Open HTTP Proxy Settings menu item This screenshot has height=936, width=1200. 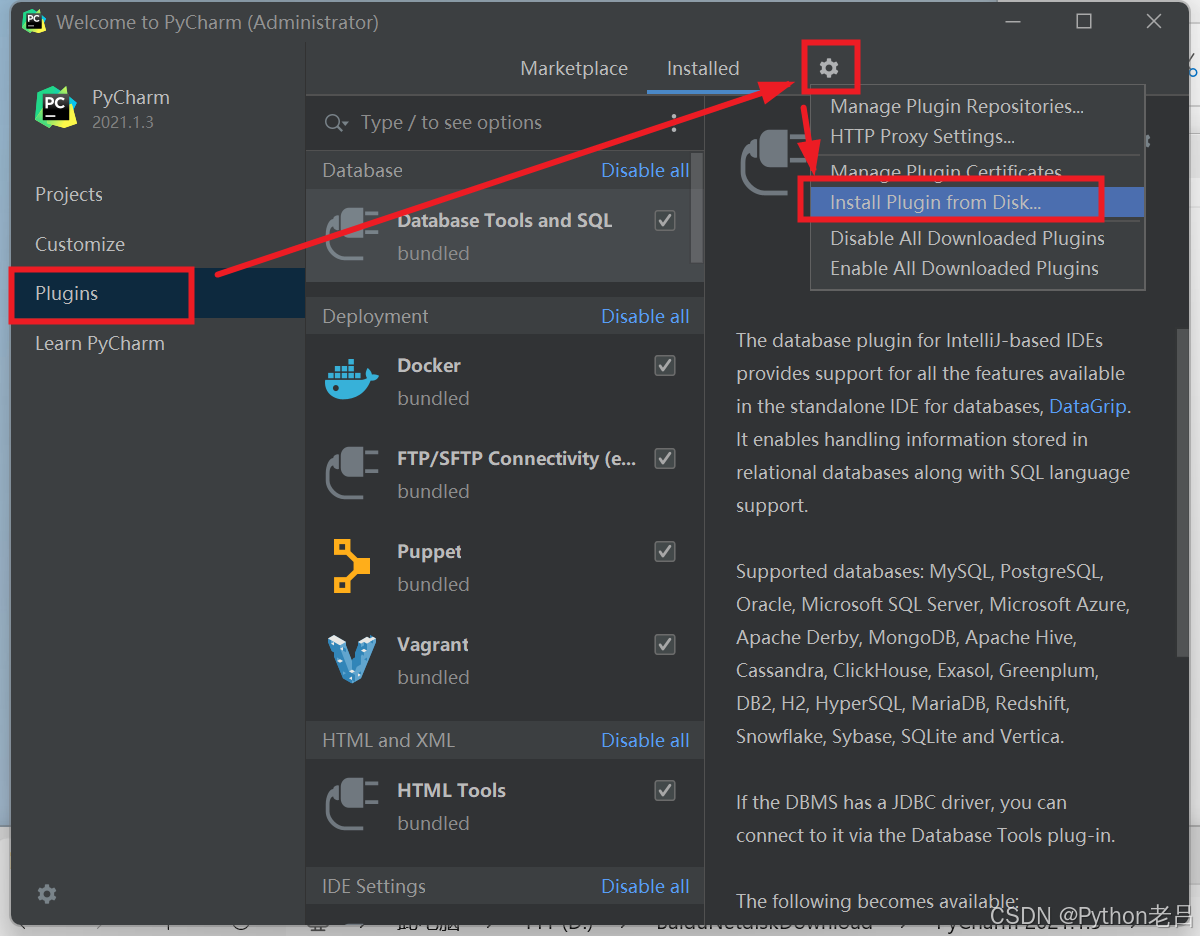coord(922,136)
